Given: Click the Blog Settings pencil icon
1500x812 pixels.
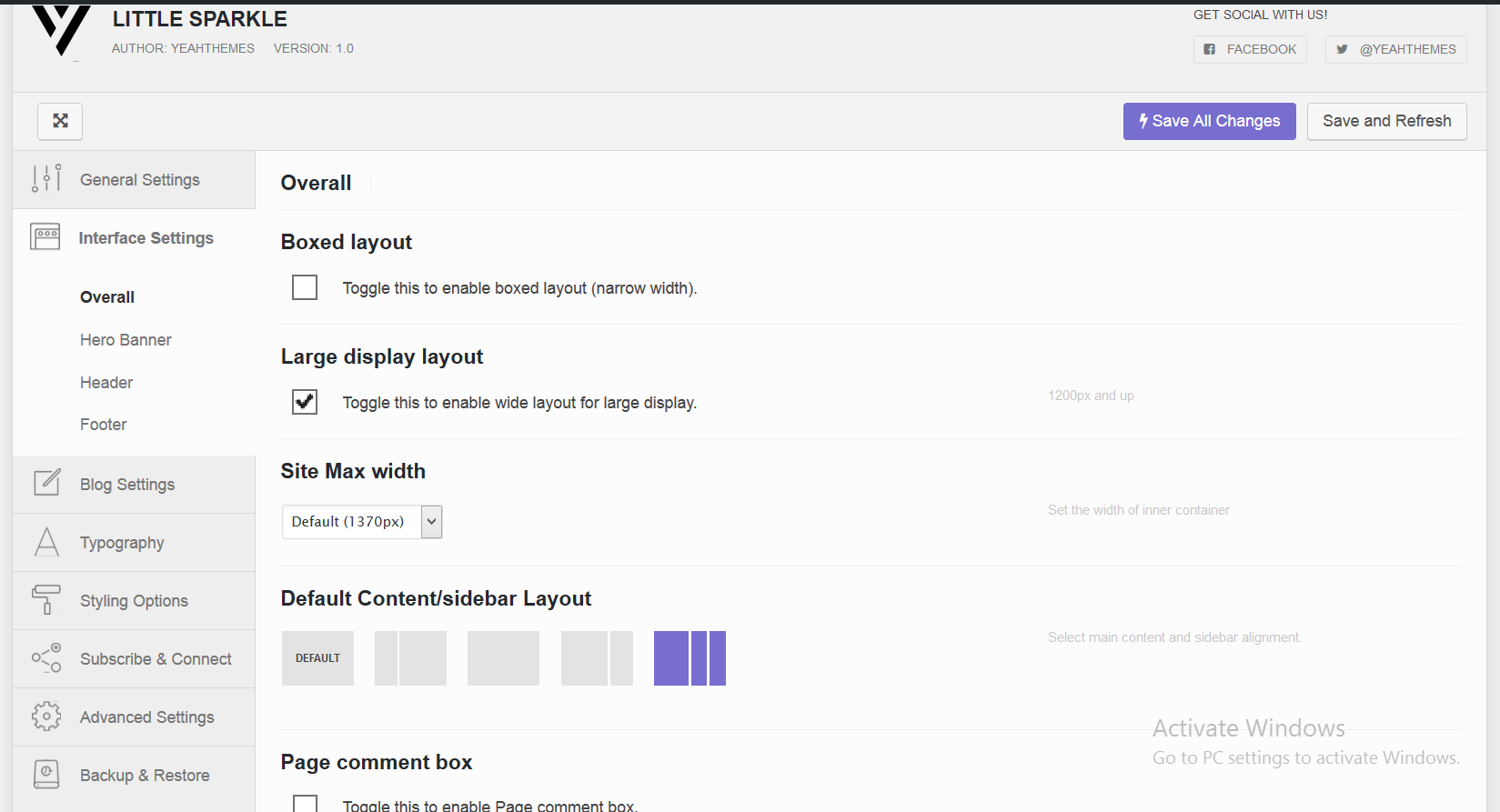Looking at the screenshot, I should pyautogui.click(x=46, y=483).
